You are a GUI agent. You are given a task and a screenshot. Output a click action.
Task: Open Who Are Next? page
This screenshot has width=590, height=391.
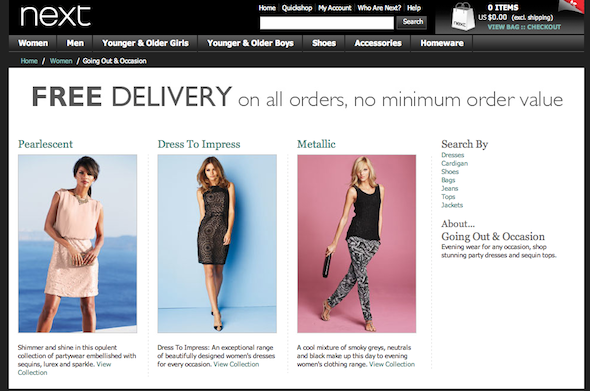coord(379,8)
